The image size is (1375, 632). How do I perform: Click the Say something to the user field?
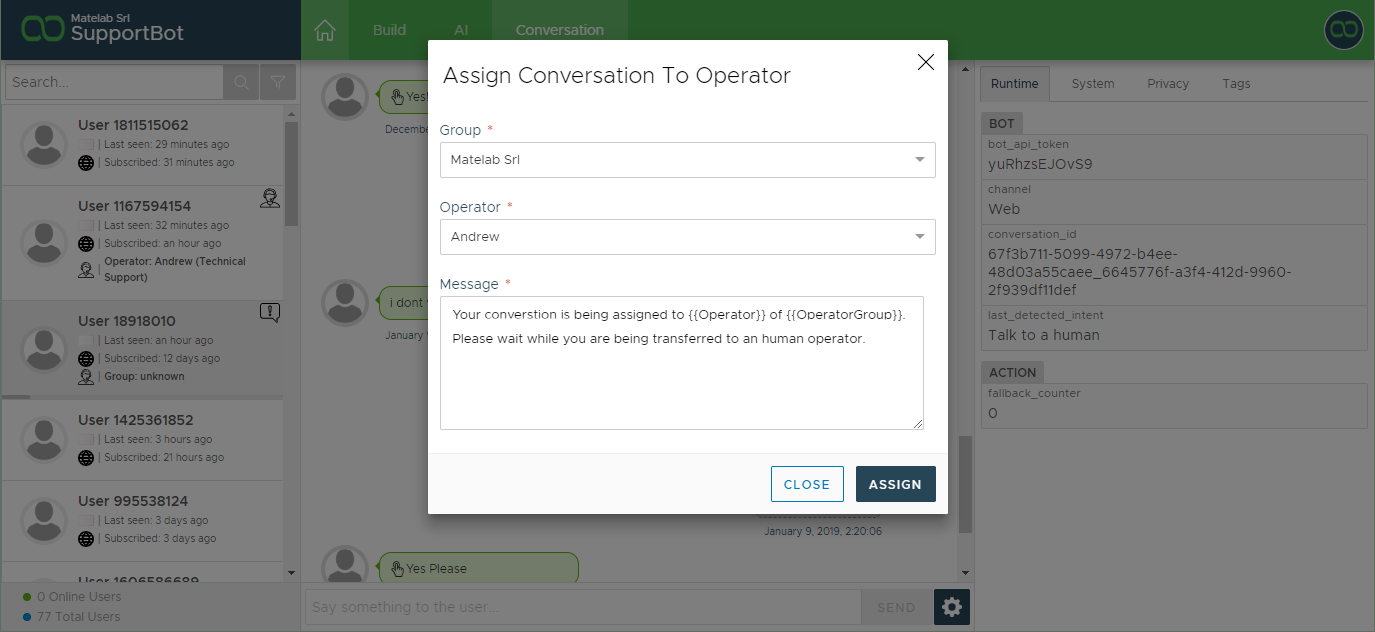click(583, 607)
